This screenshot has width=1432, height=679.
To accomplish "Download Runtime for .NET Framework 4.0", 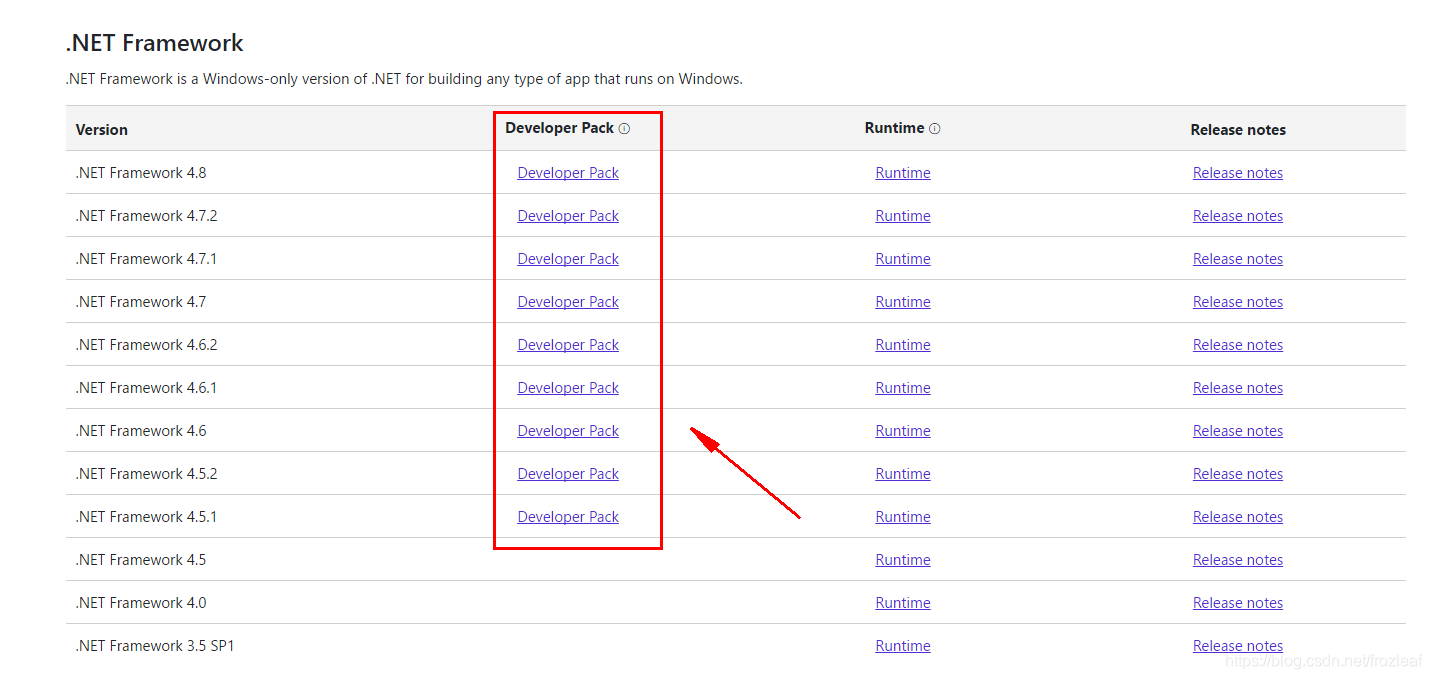I will (903, 603).
